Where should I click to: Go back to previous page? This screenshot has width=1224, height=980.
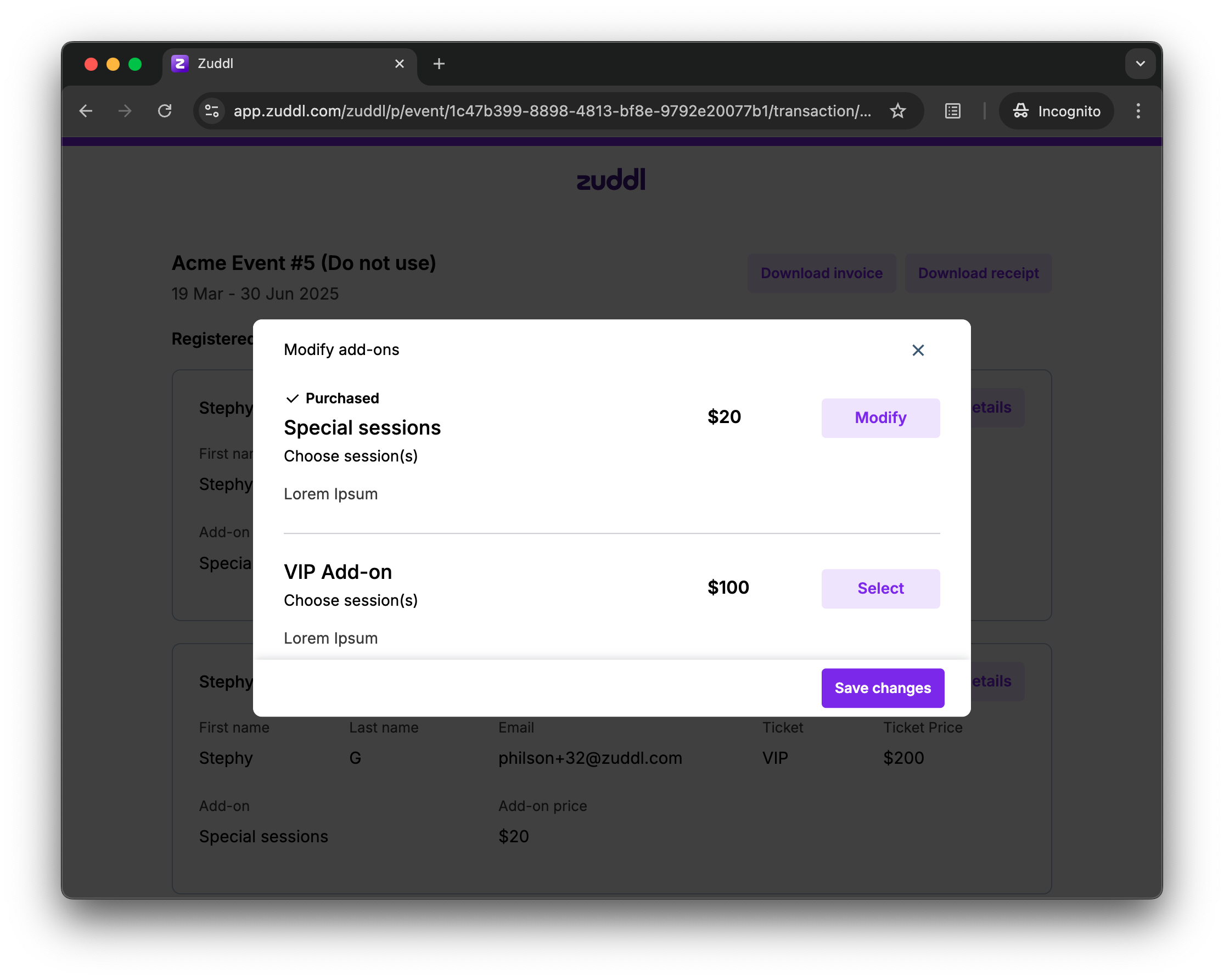click(x=86, y=111)
